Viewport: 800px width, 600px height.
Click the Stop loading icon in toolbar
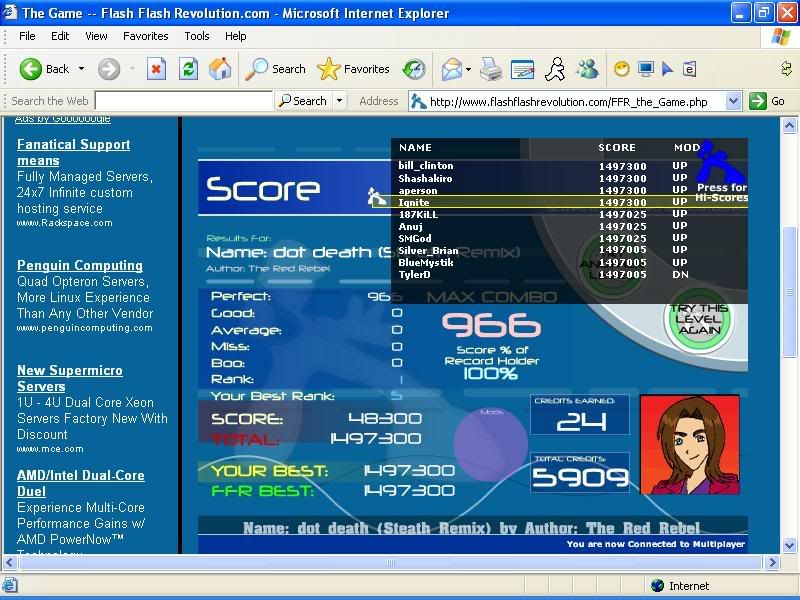pos(156,69)
